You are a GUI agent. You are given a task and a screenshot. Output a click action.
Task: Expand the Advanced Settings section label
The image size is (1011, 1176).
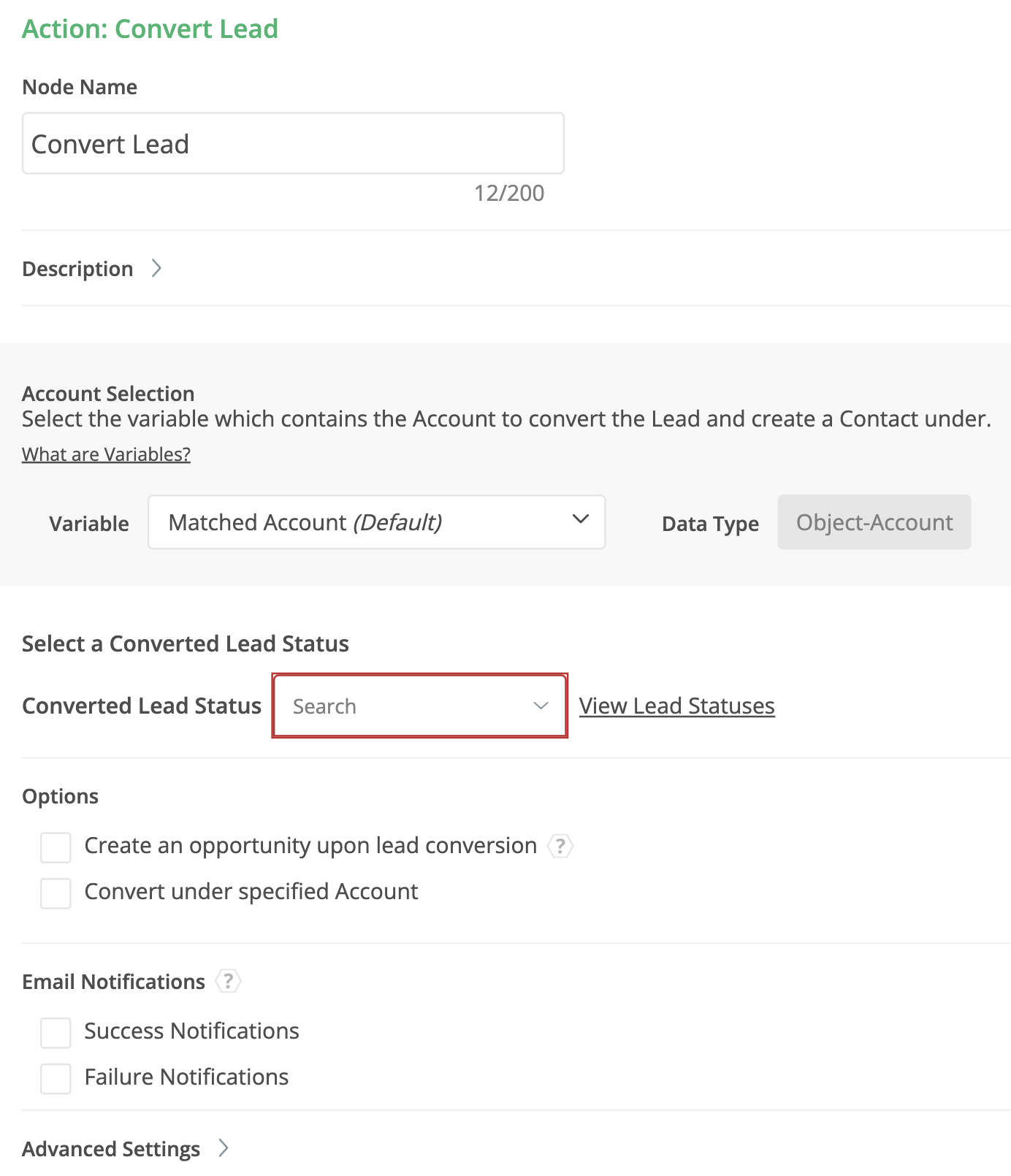[x=111, y=1149]
